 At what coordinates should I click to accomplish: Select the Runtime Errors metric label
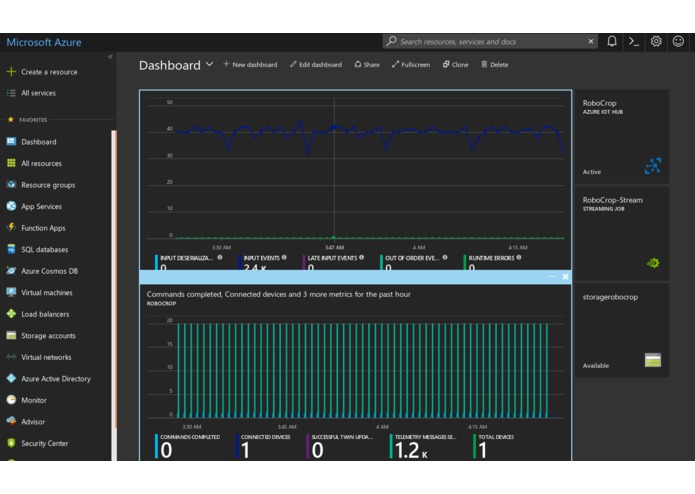click(x=492, y=258)
